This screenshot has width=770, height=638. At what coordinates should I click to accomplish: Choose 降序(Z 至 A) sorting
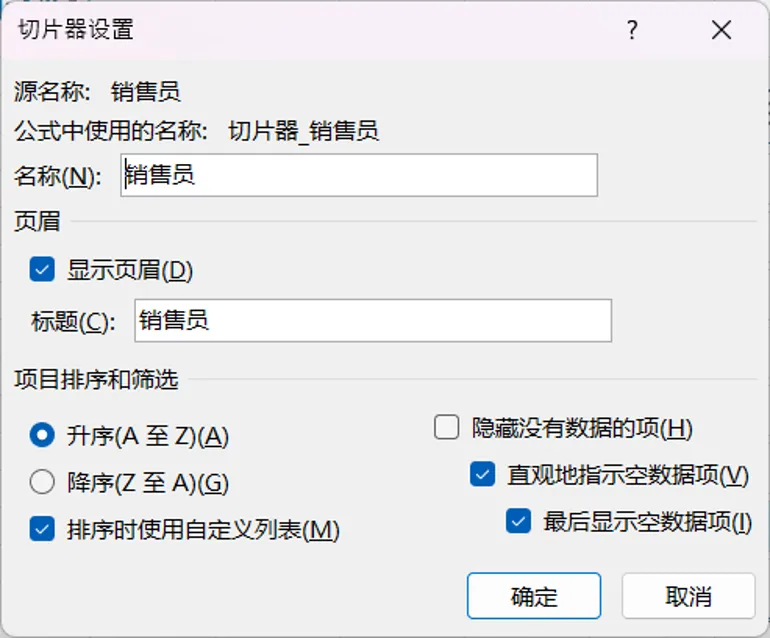(42, 482)
